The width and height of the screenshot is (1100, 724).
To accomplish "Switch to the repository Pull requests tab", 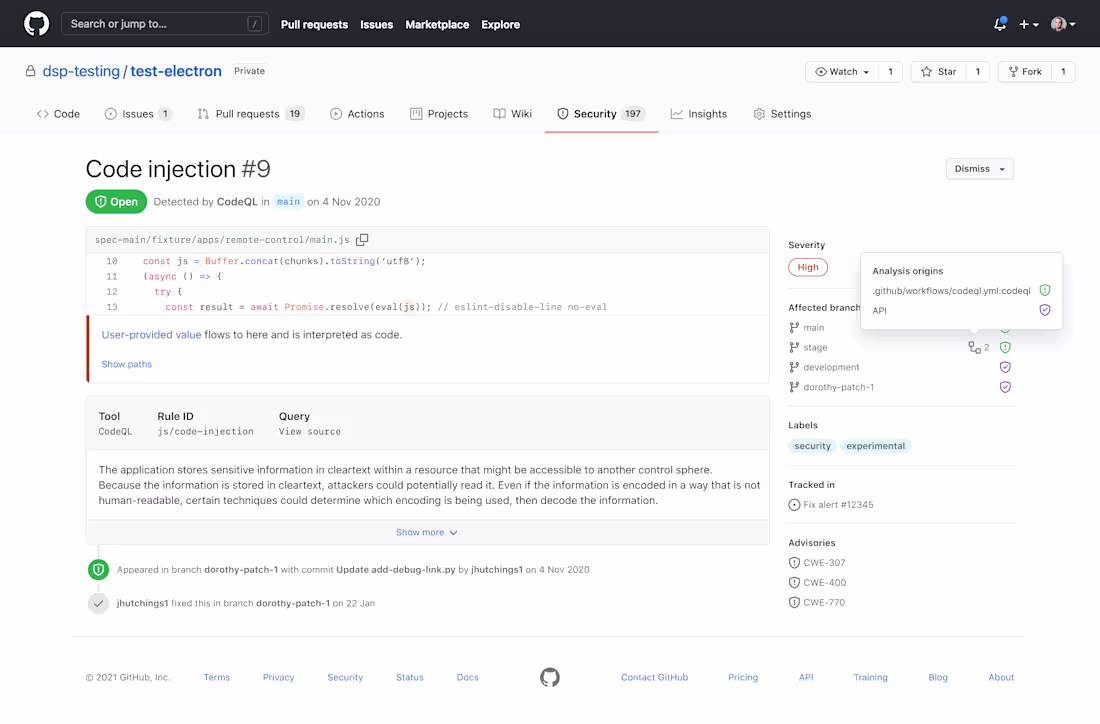I will coord(250,114).
